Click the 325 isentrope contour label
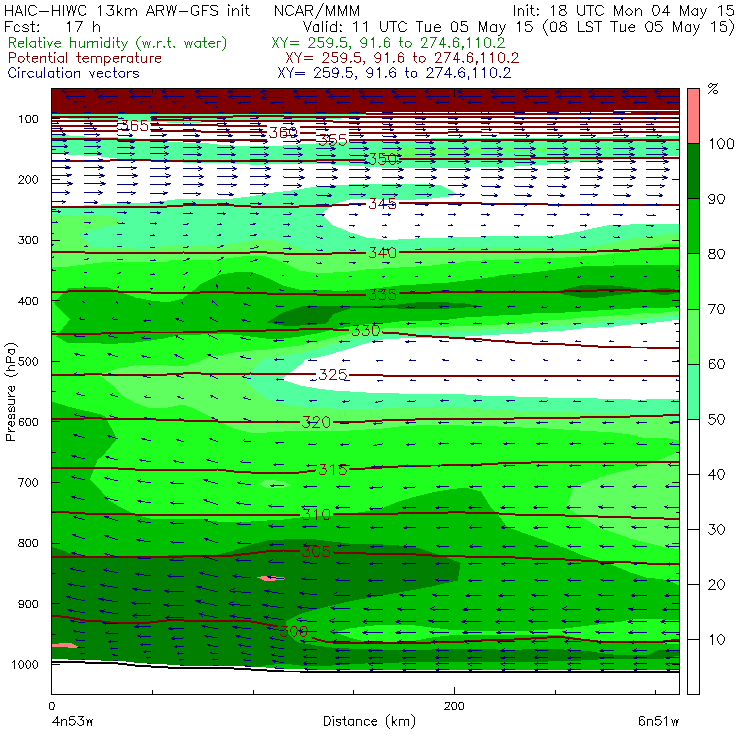This screenshot has height=740, width=740. 333,375
